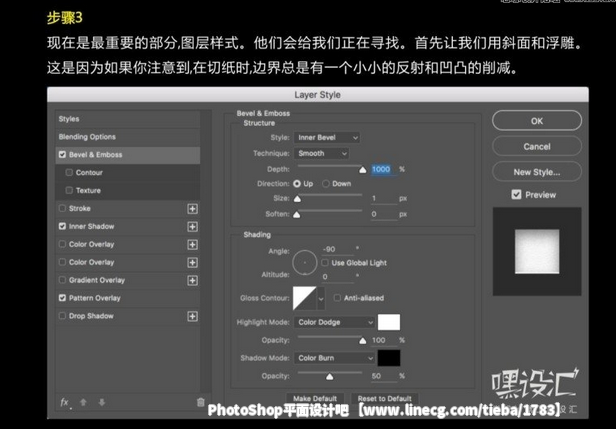
Task: Click the style preview thumbnail
Action: (537, 251)
